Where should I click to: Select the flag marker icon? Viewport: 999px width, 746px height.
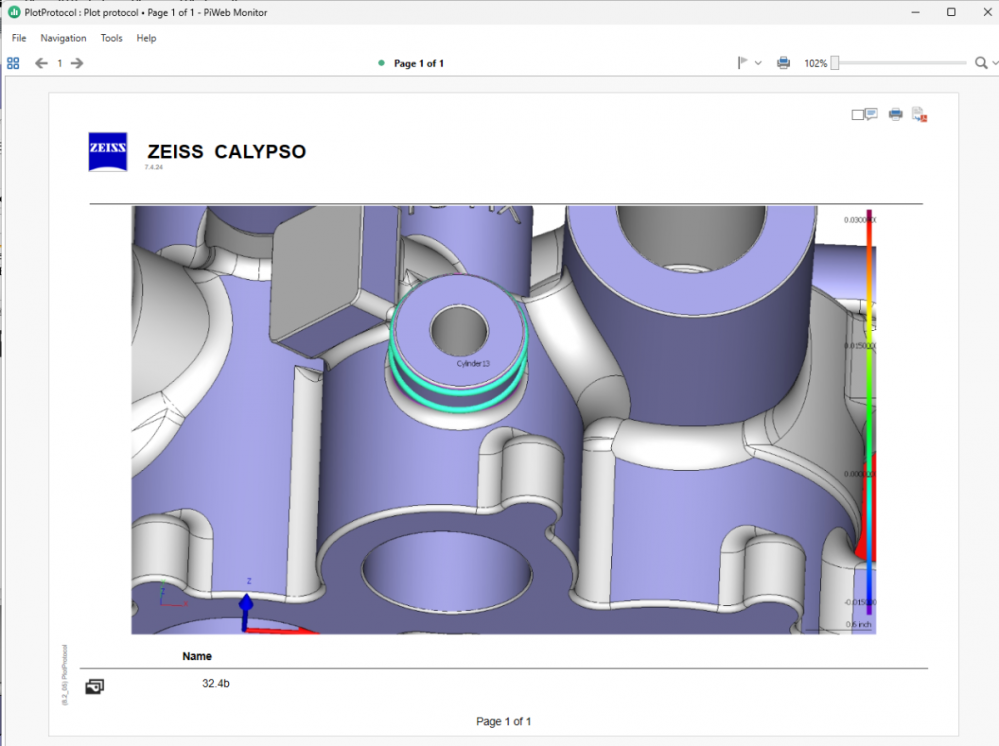[741, 62]
